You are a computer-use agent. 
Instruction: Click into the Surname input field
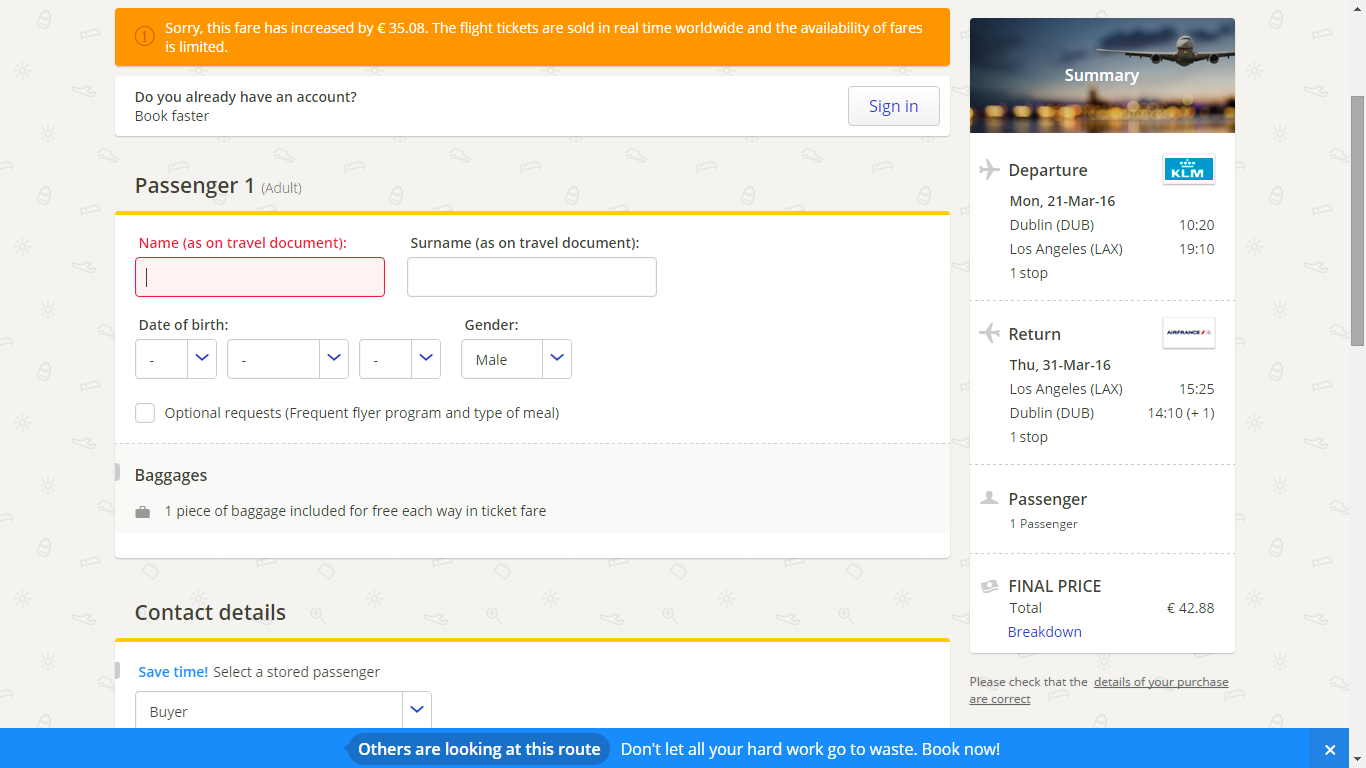(x=532, y=277)
